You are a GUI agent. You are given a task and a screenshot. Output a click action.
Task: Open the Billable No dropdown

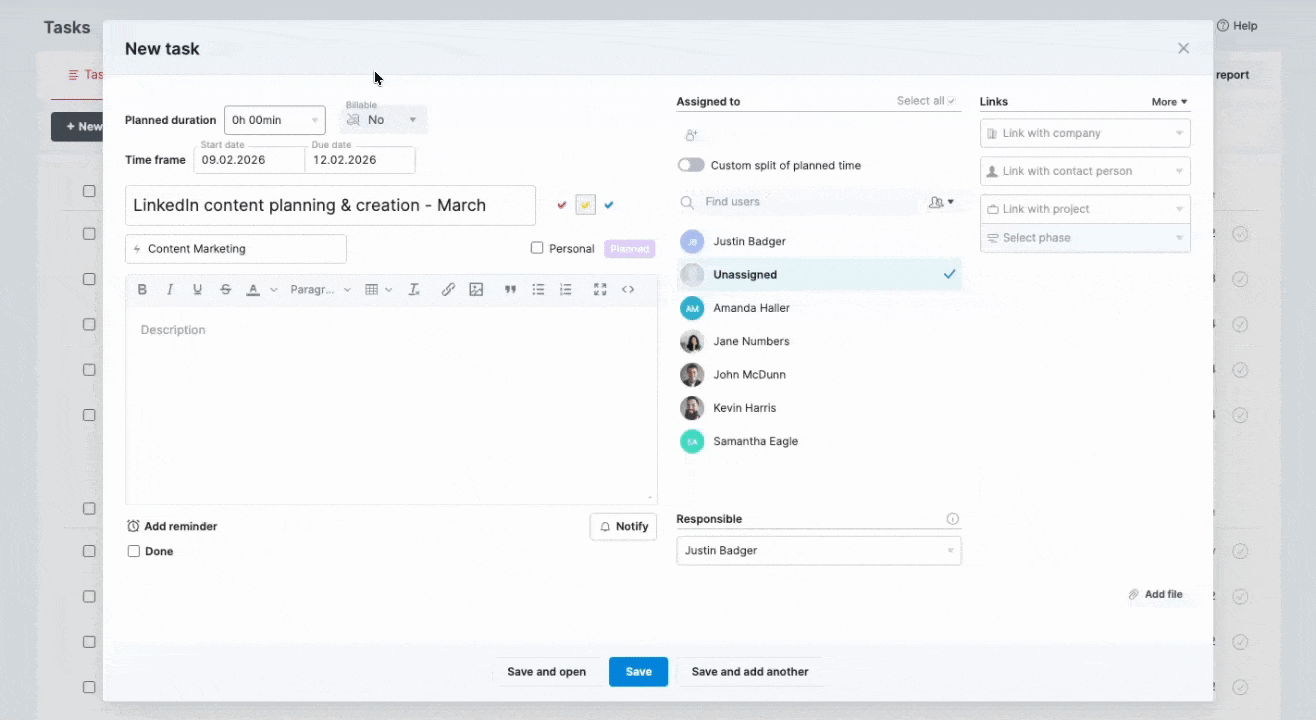click(383, 120)
